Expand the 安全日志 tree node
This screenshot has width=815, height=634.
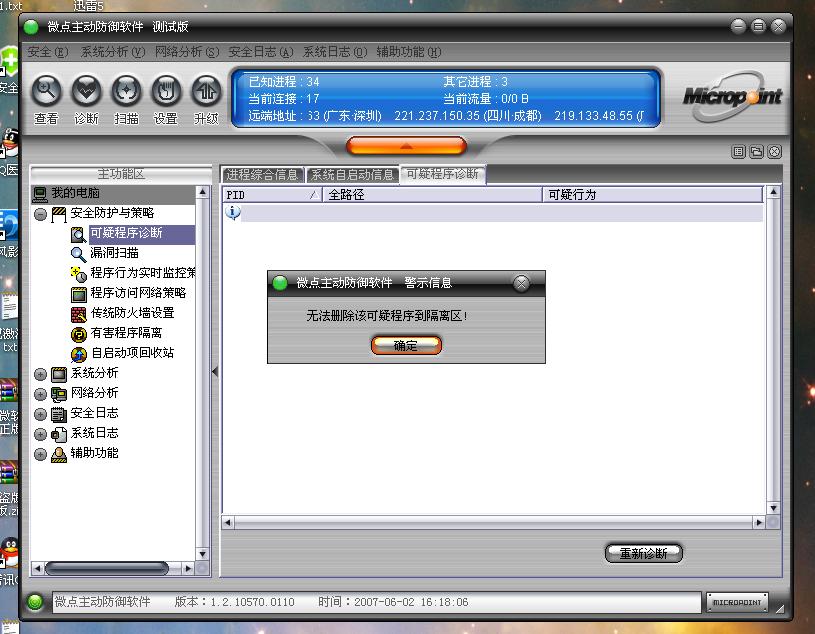tap(41, 414)
